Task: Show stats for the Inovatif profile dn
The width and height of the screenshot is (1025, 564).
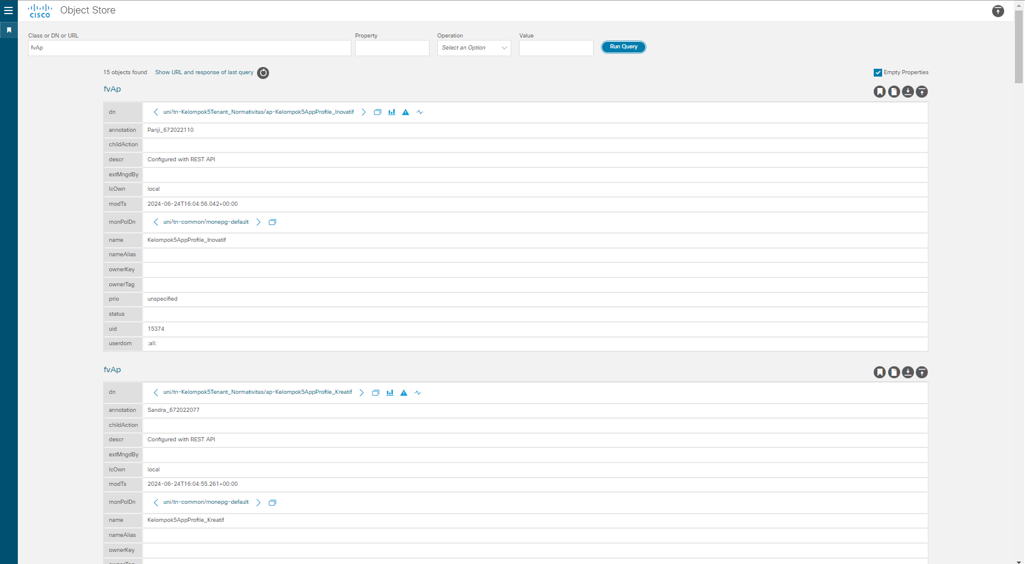Action: pyautogui.click(x=392, y=112)
